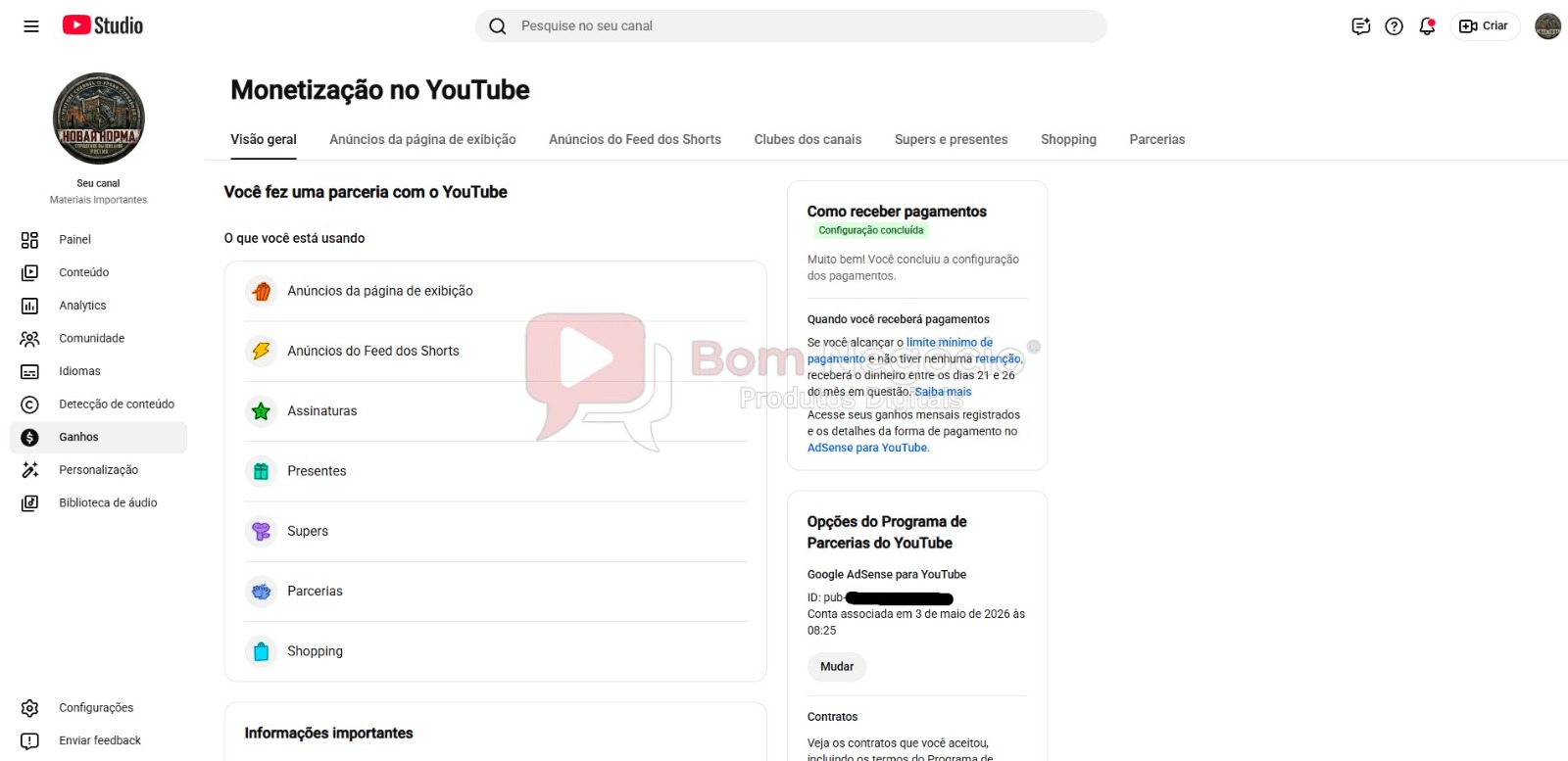Click the Analytics chart icon
The image size is (1568, 761).
[x=30, y=306]
